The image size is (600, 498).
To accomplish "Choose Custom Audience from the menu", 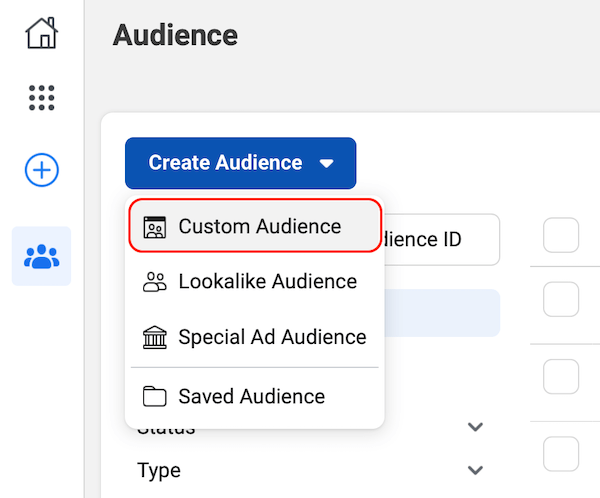I will (255, 226).
